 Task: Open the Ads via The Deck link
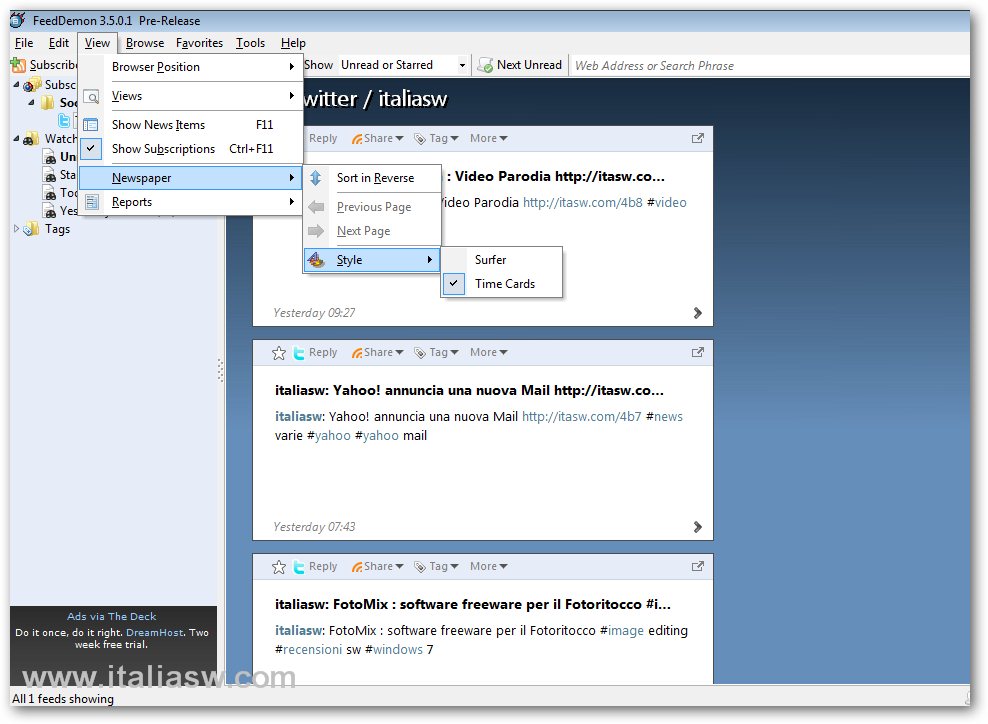coord(112,616)
